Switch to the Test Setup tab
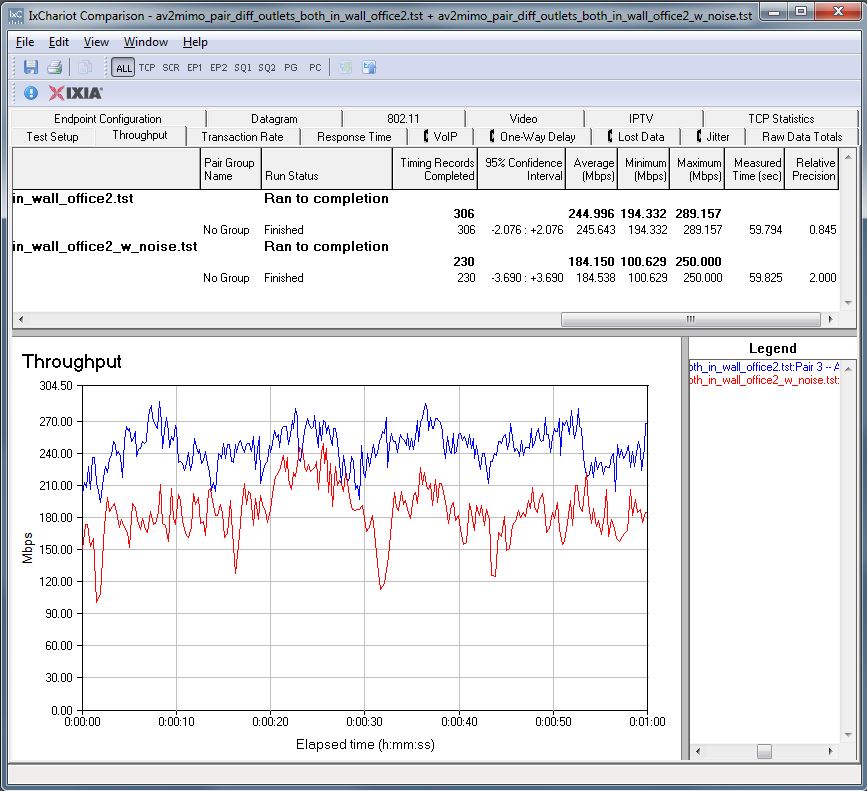 click(53, 137)
